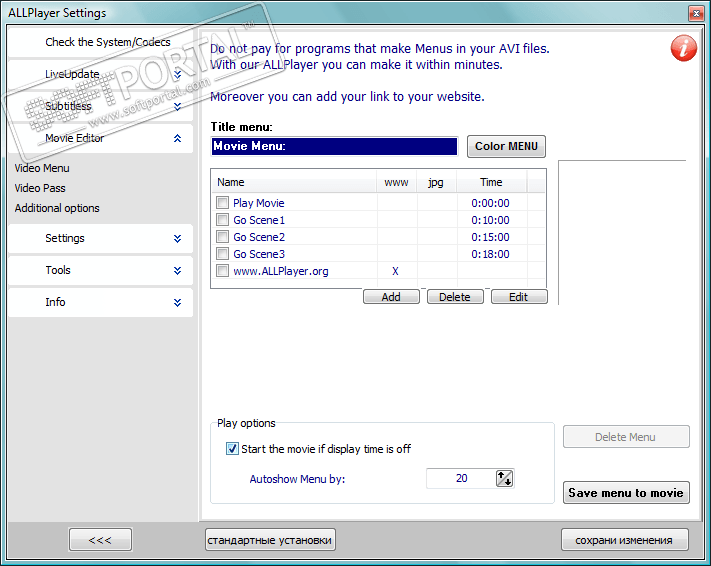This screenshot has height=566, width=711.
Task: Check the Go Scene3 checkbox
Action: (222, 254)
